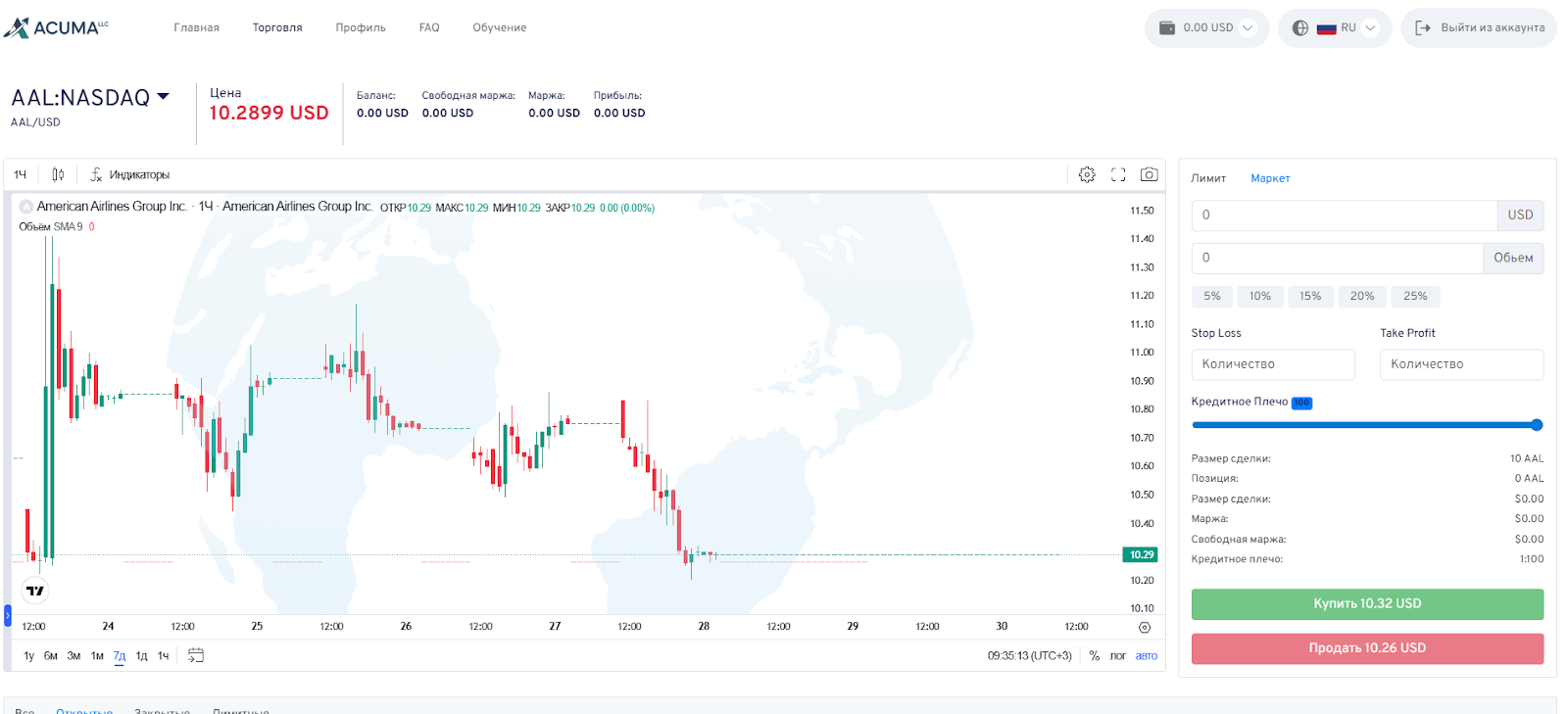Expand the AAL:NASDAQ symbol dropdown

tap(163, 96)
